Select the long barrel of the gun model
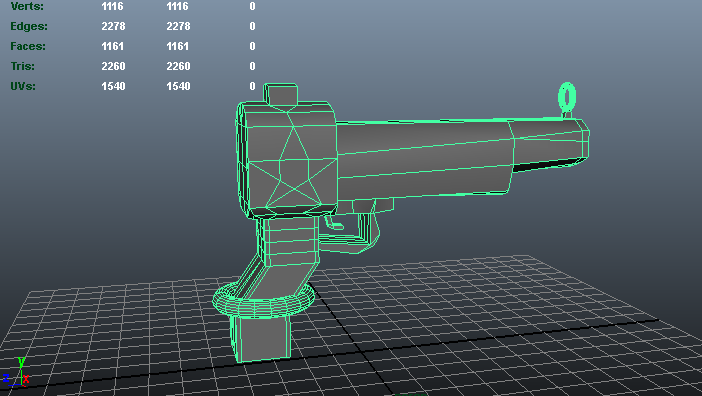Image resolution: width=702 pixels, height=396 pixels. (x=423, y=159)
